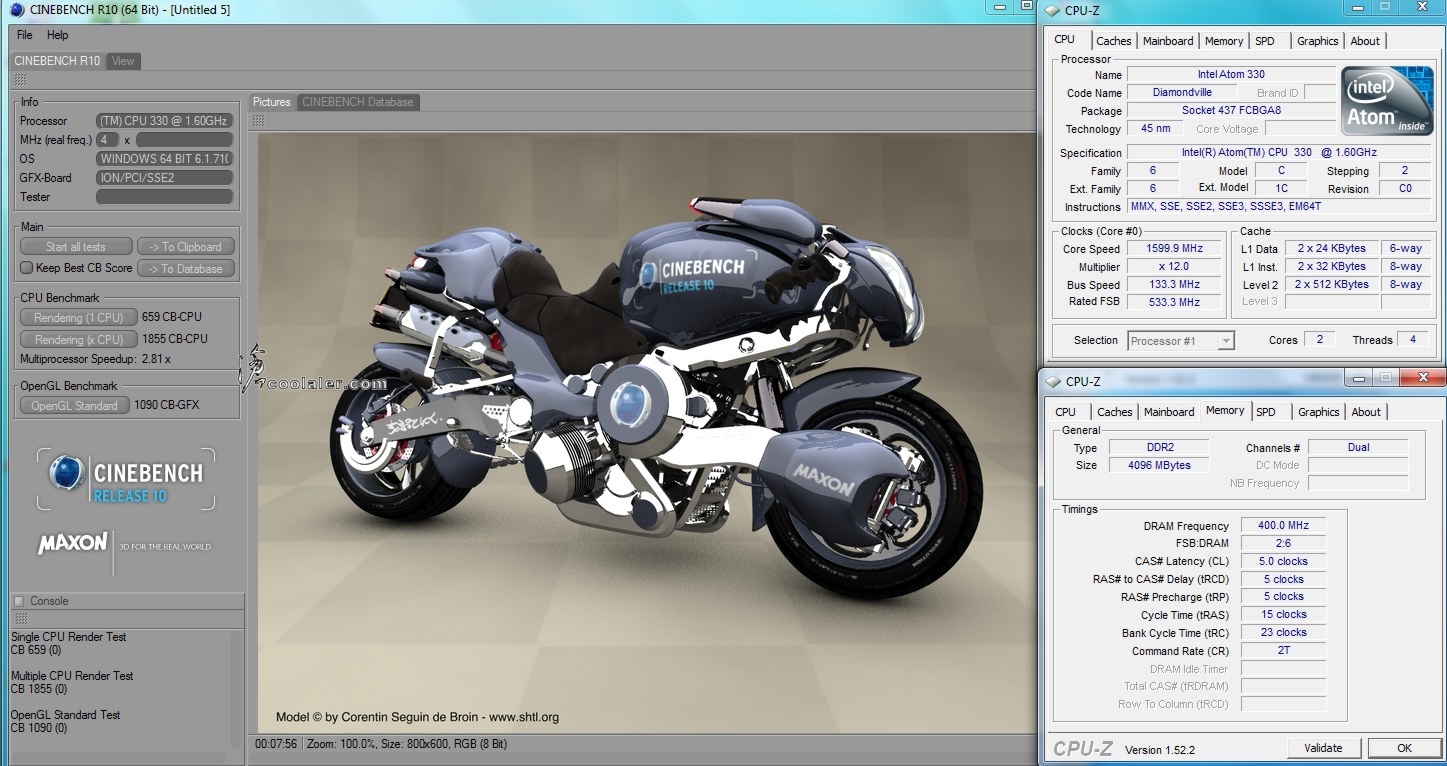The width and height of the screenshot is (1447, 766).
Task: Click the 659 CB-CPU score text
Action: click(x=173, y=318)
